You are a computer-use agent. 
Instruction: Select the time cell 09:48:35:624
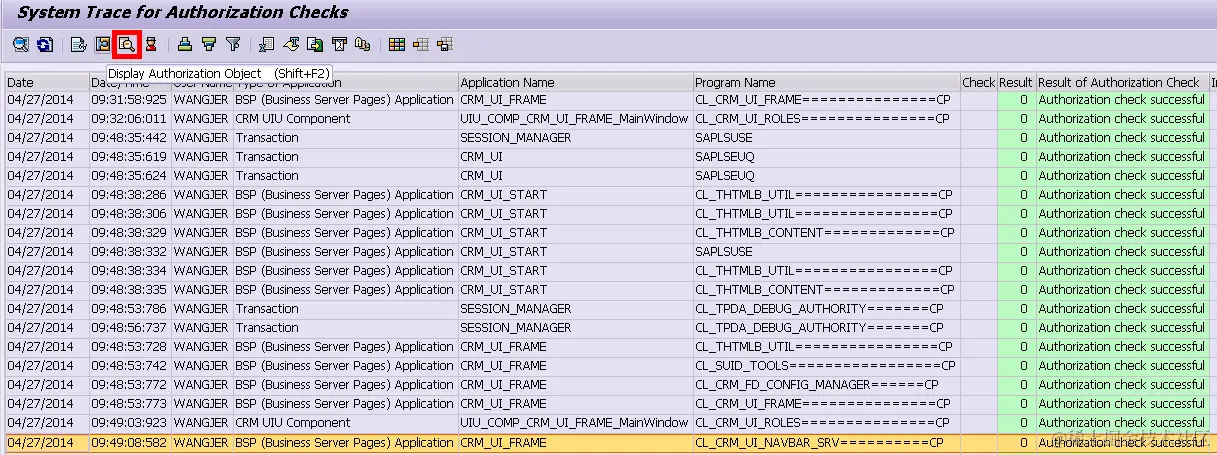pos(130,176)
